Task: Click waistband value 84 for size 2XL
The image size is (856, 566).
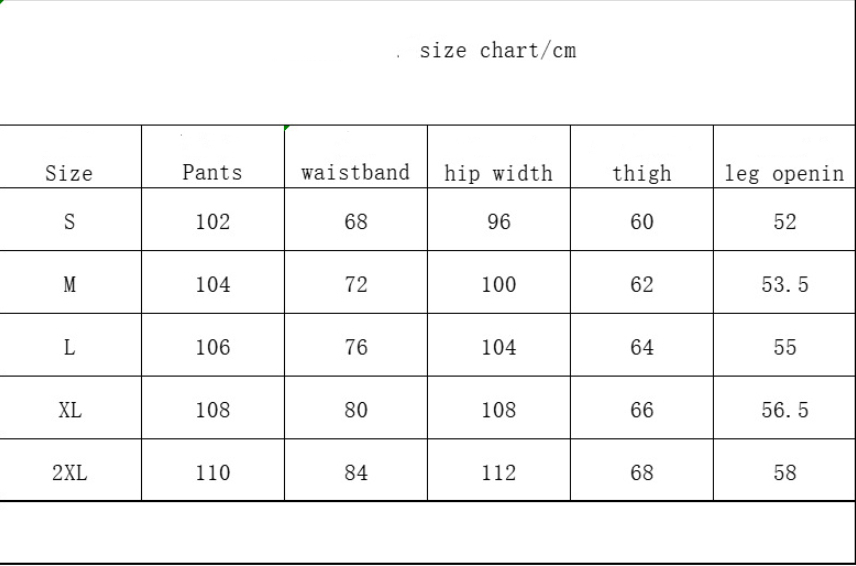Action: click(x=356, y=473)
